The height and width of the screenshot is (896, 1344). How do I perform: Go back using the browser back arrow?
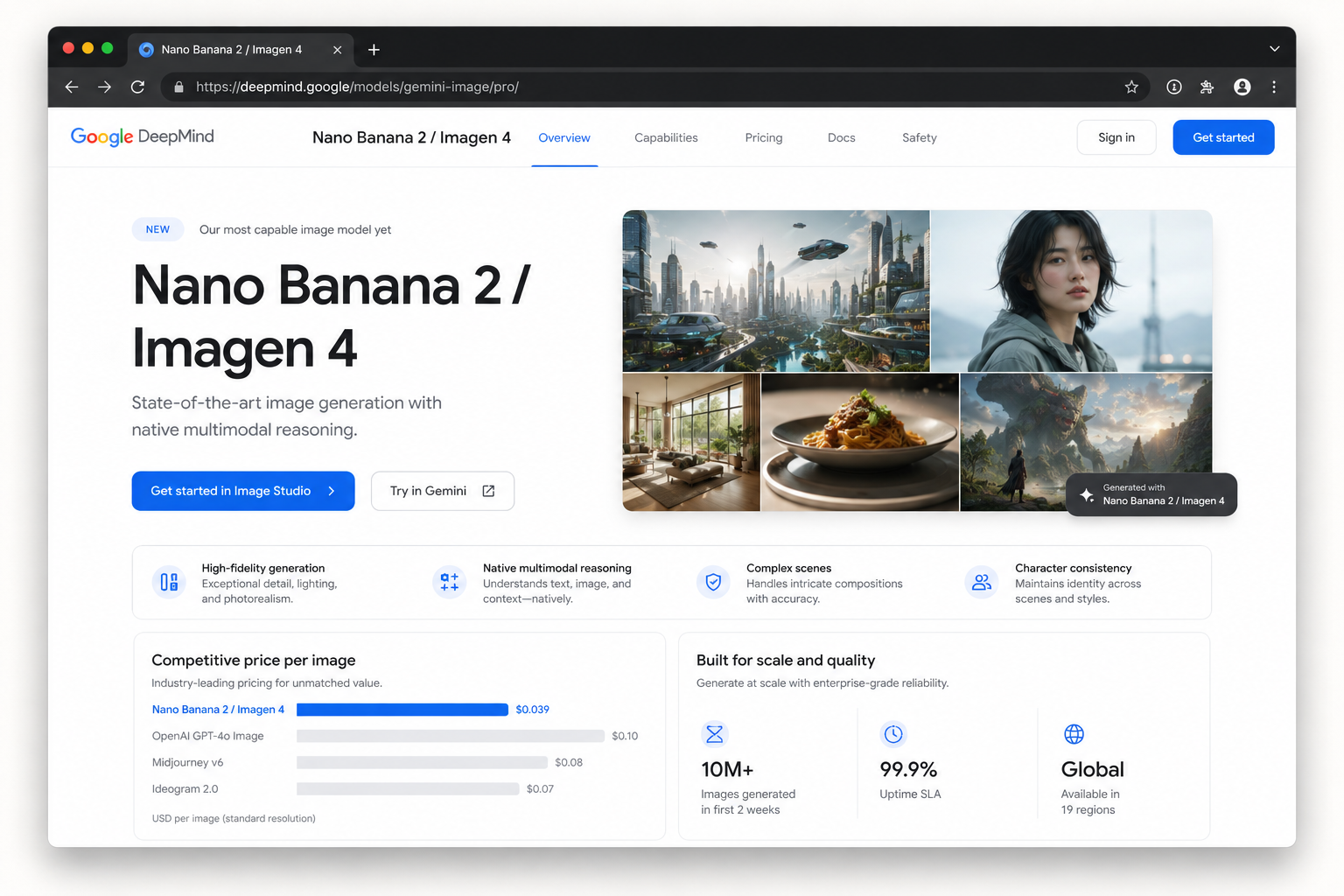tap(72, 87)
